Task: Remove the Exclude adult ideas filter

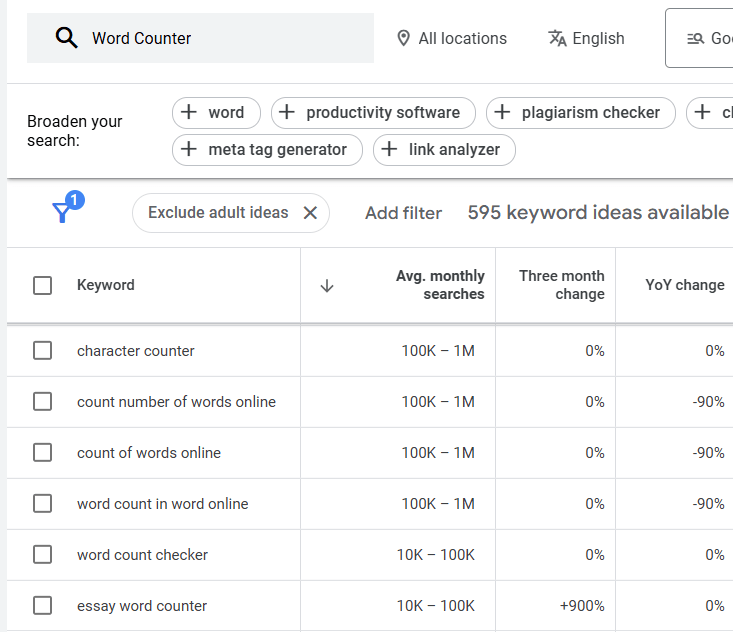Action: tap(310, 213)
